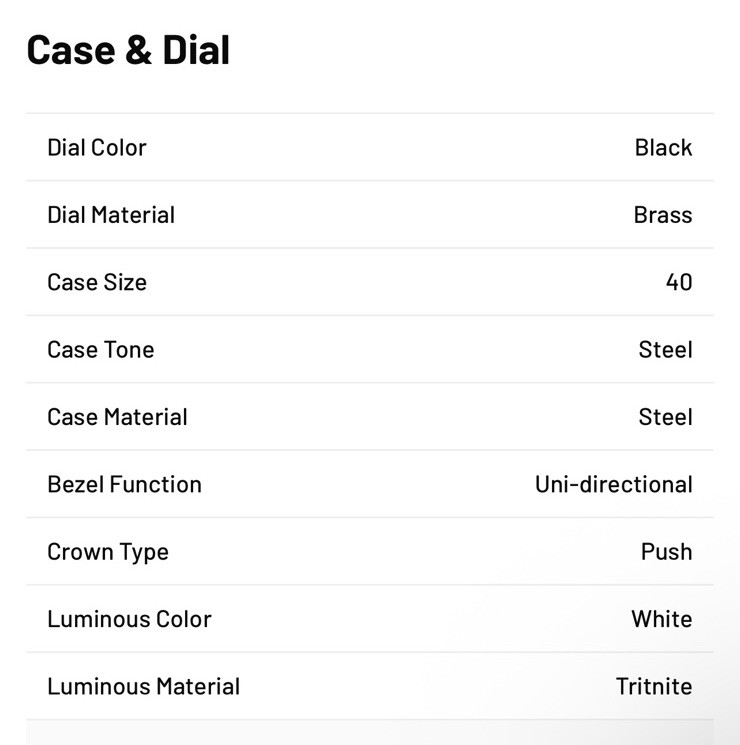Click the Case & Dial heading
The width and height of the screenshot is (740, 745).
[x=128, y=50]
